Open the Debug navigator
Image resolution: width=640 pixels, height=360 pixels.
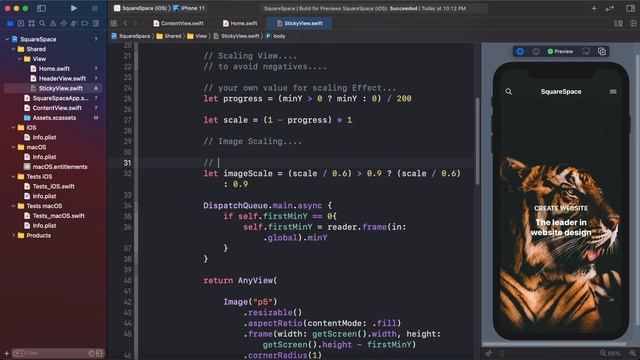click(74, 23)
